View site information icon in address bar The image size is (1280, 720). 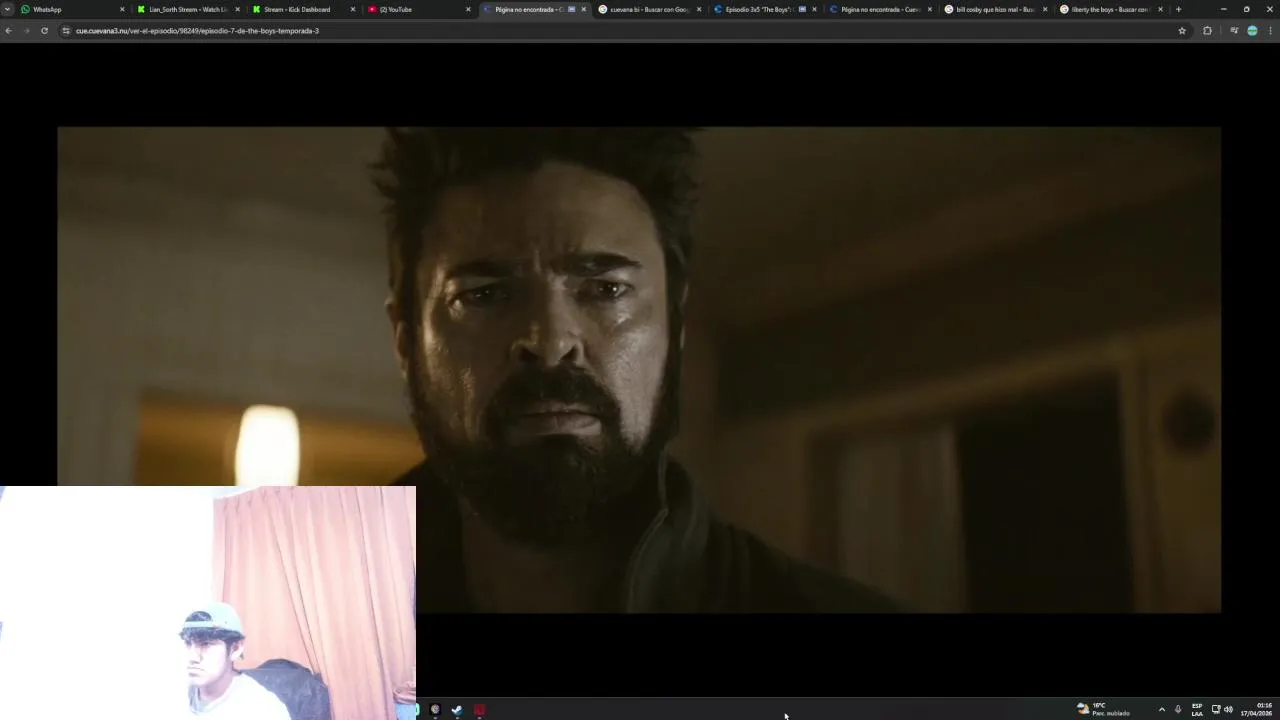pyautogui.click(x=66, y=31)
